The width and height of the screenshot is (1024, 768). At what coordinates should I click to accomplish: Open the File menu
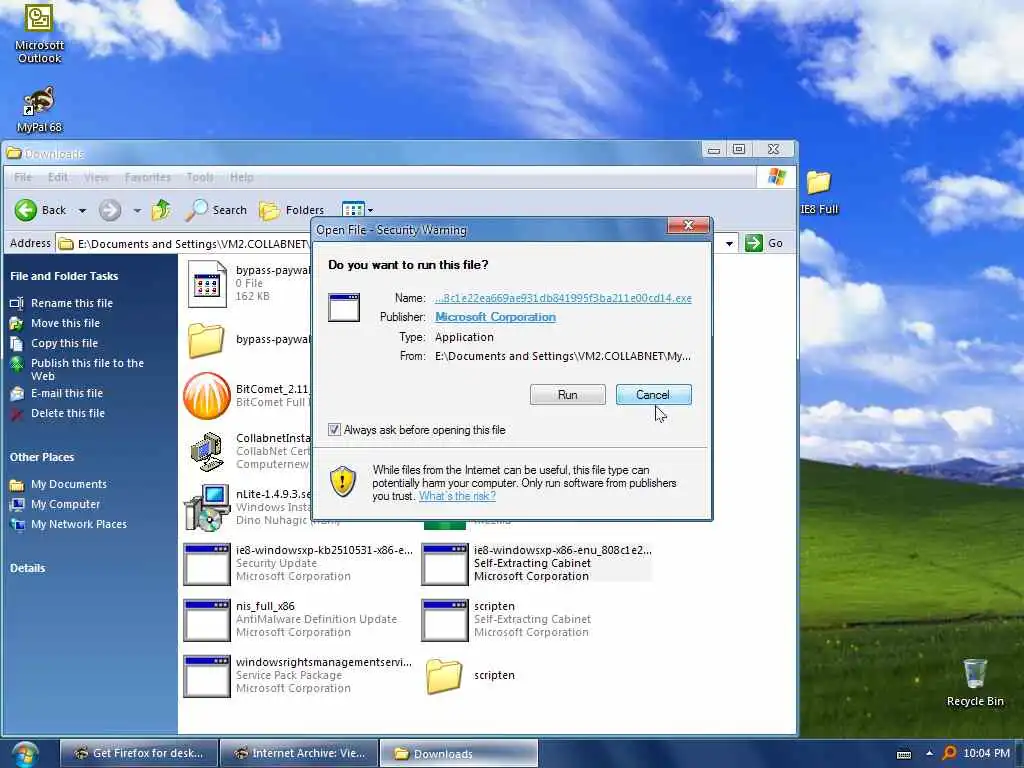[23, 177]
